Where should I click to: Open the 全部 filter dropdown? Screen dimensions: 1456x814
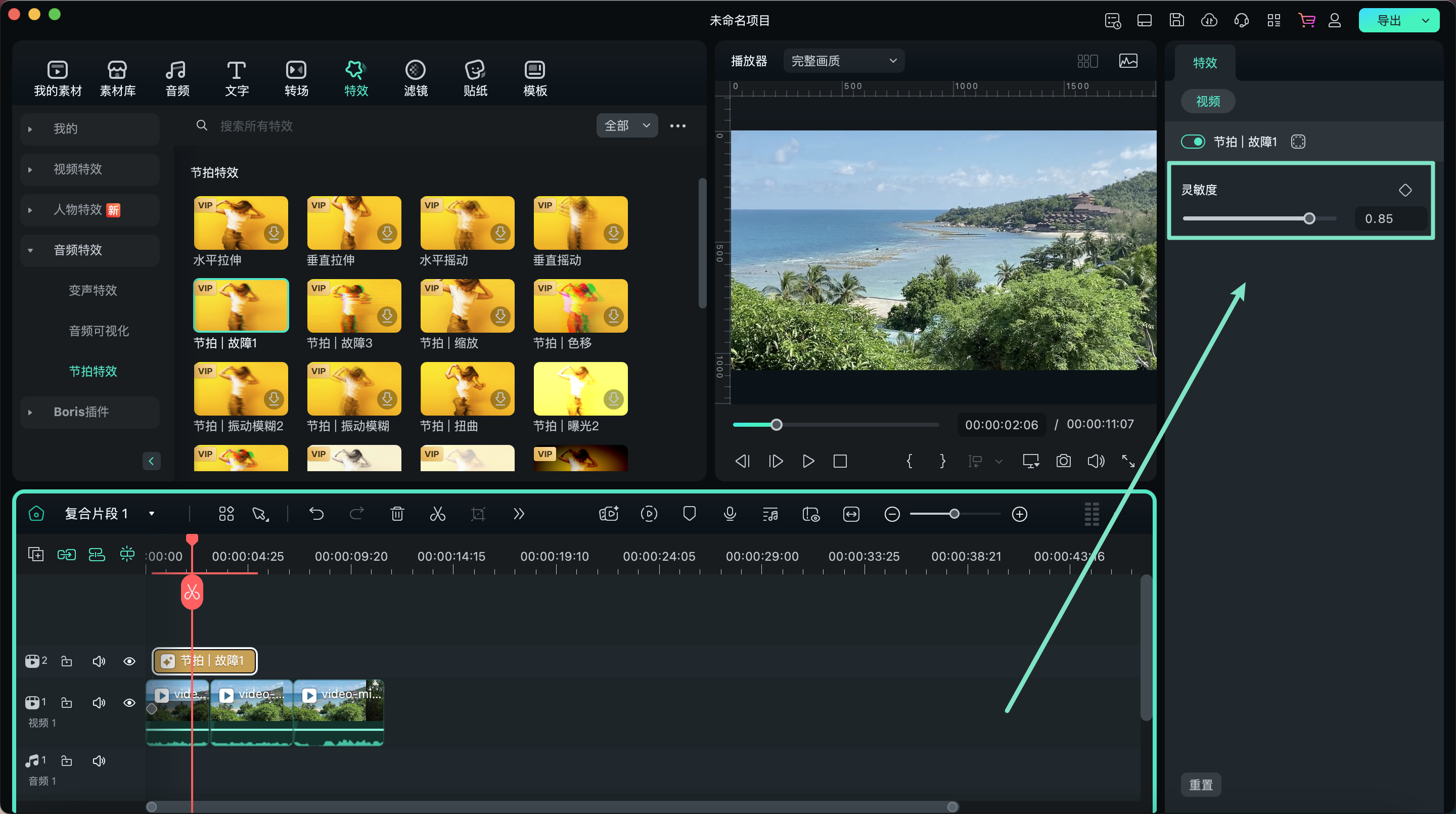coord(627,125)
